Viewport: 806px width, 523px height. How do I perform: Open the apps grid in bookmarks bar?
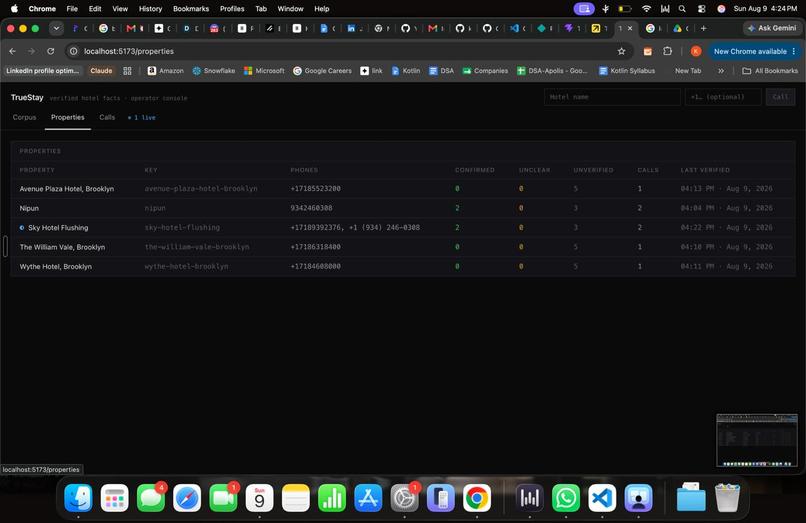[x=127, y=71]
